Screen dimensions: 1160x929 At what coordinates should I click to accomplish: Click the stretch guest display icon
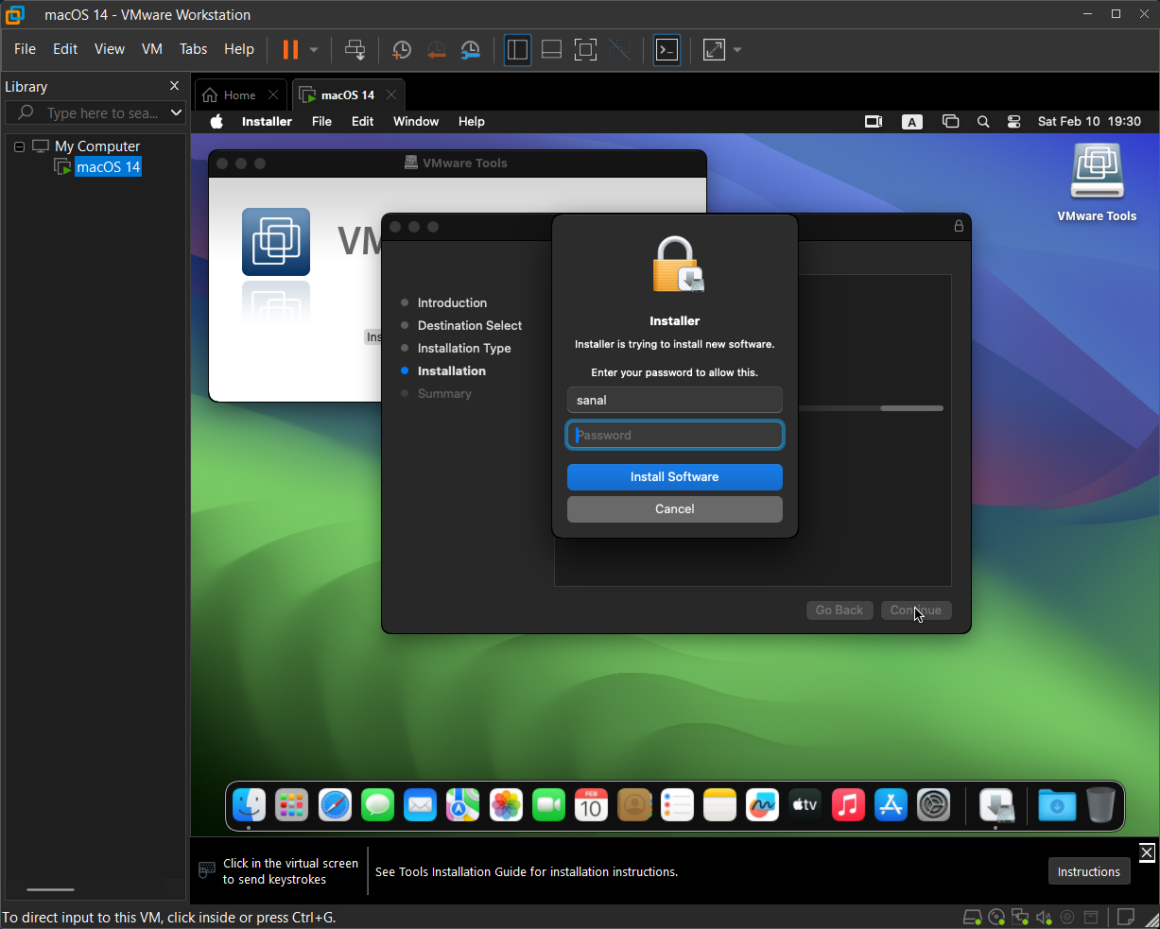click(714, 50)
